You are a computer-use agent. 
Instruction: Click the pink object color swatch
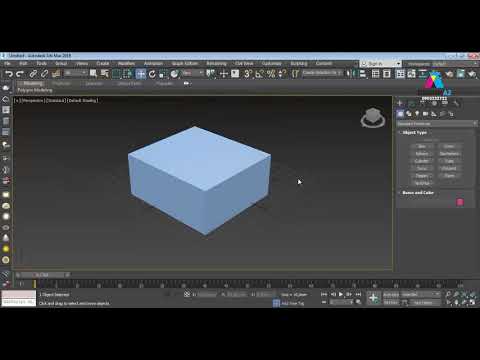click(460, 202)
